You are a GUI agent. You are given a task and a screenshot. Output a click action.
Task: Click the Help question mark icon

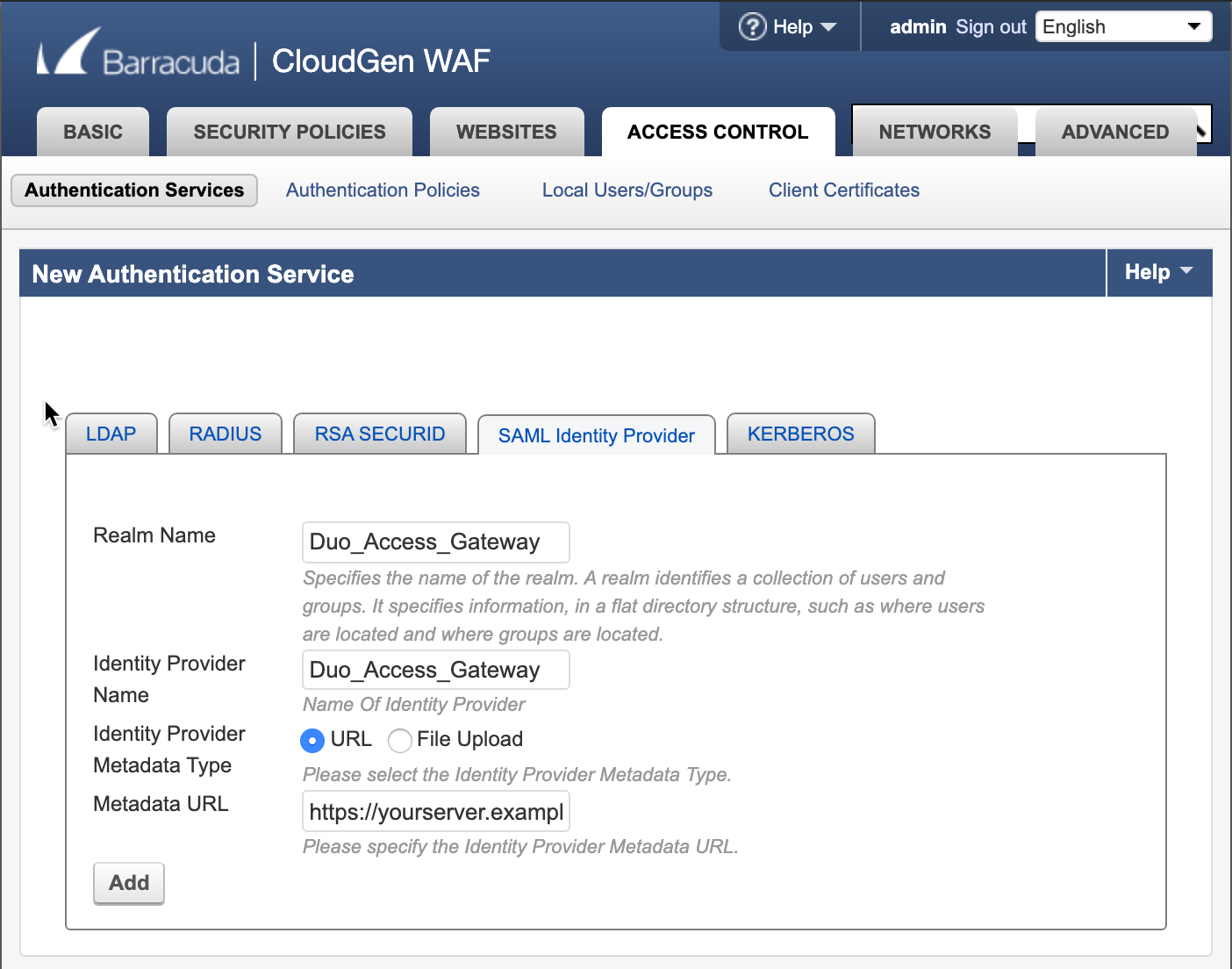[x=753, y=26]
